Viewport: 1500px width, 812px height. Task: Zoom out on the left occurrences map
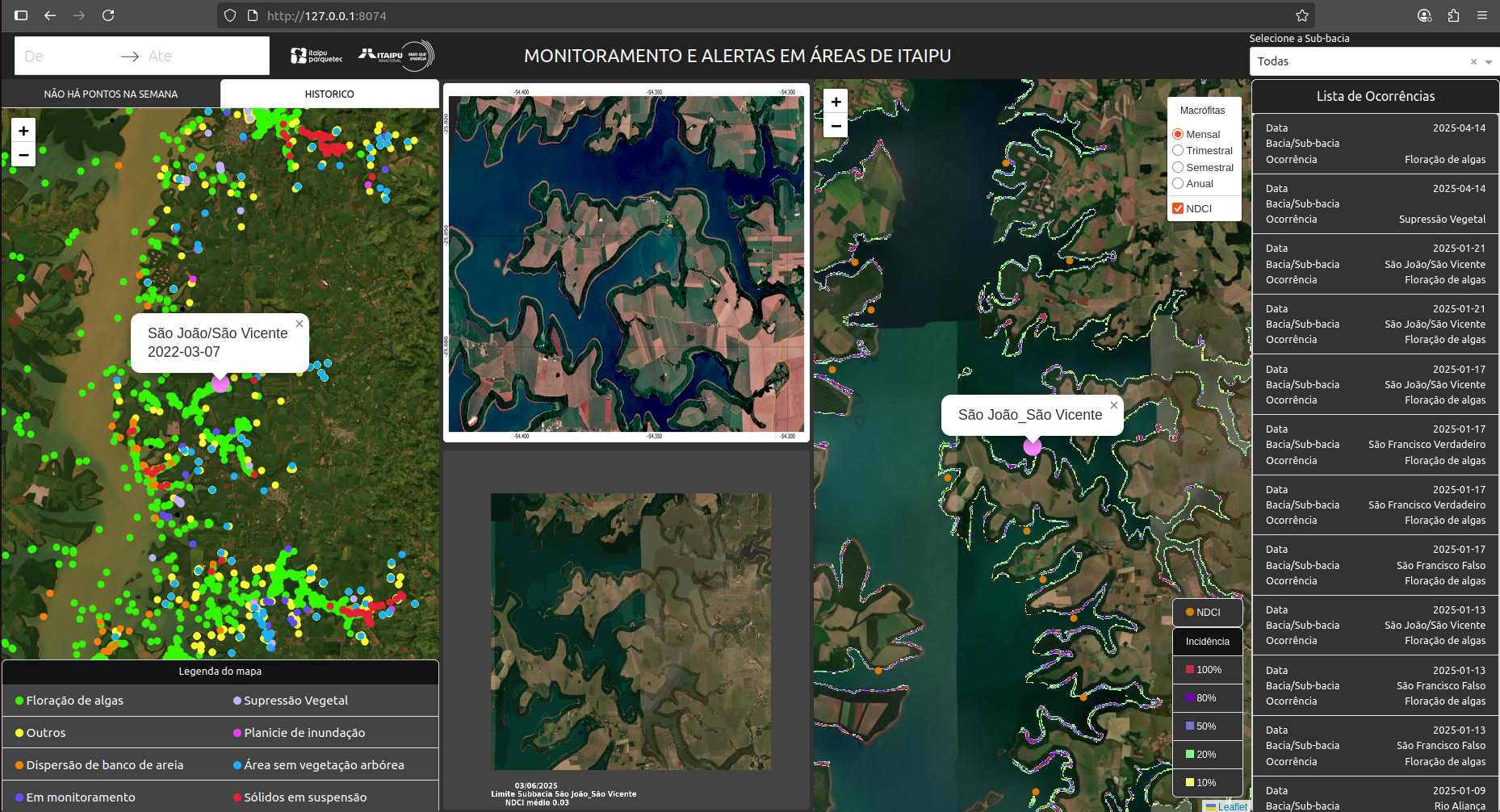[23, 155]
